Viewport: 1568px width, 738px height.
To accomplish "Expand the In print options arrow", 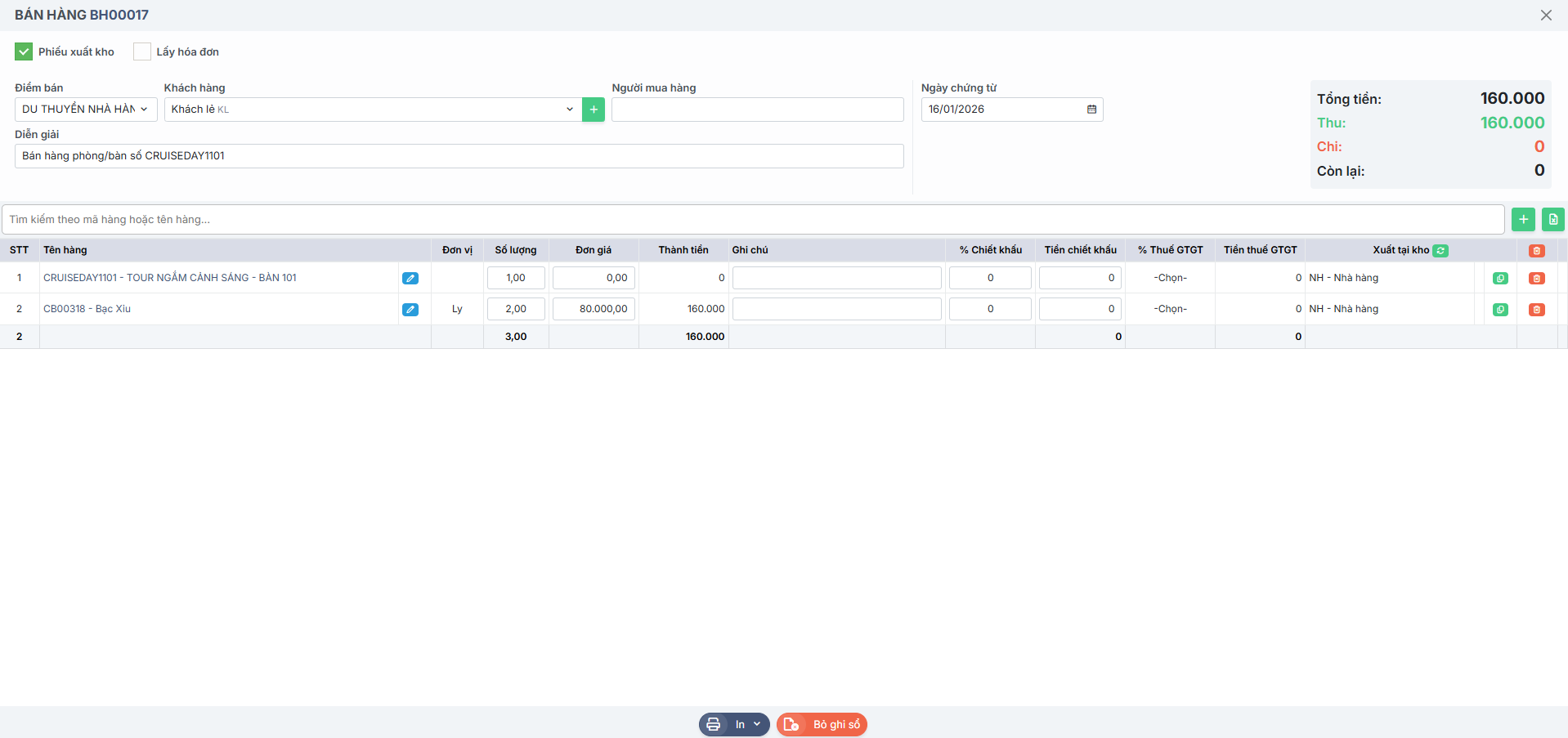I will [757, 724].
